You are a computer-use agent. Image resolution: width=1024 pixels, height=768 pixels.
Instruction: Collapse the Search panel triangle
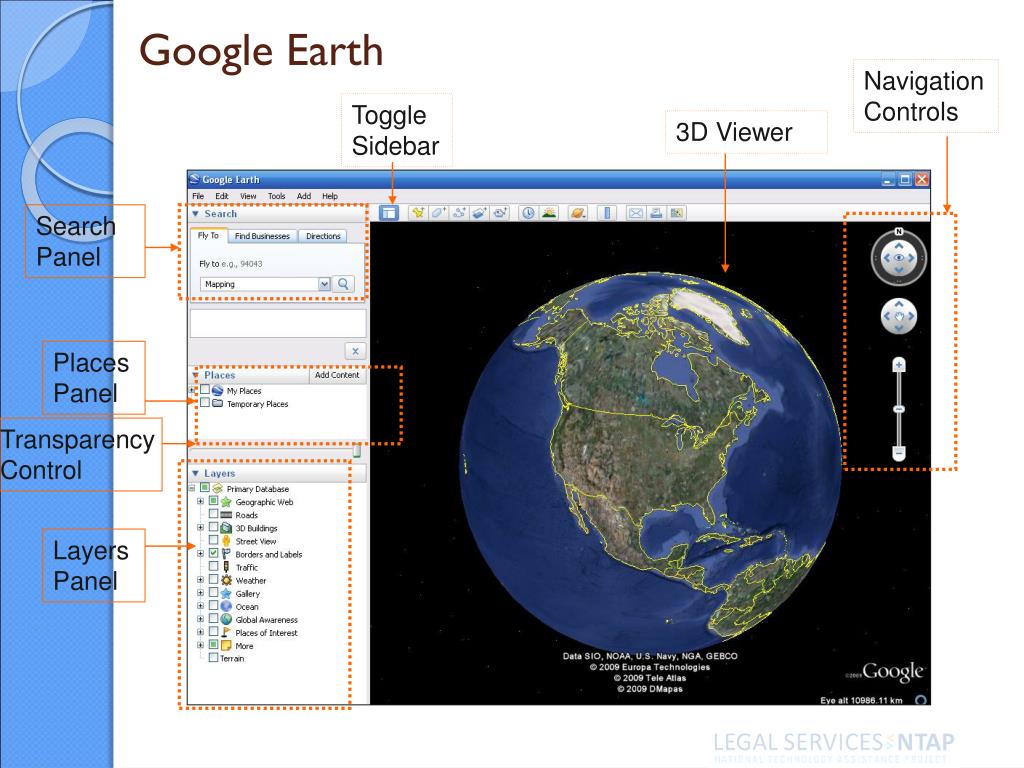point(195,214)
